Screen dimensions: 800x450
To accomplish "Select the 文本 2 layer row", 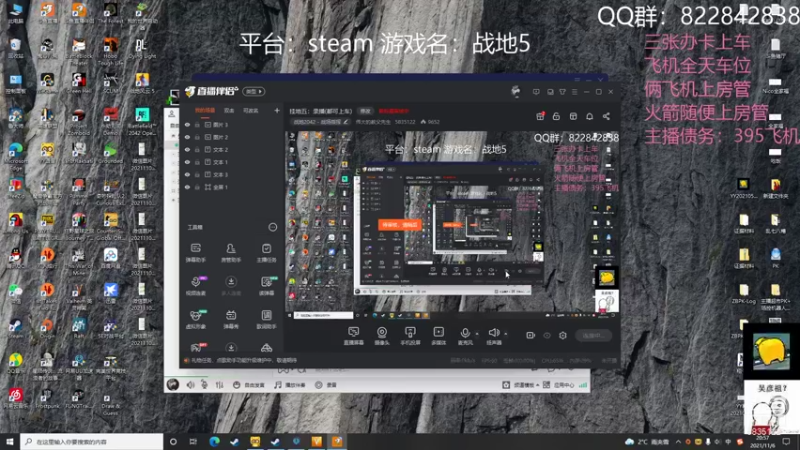I will coord(232,149).
